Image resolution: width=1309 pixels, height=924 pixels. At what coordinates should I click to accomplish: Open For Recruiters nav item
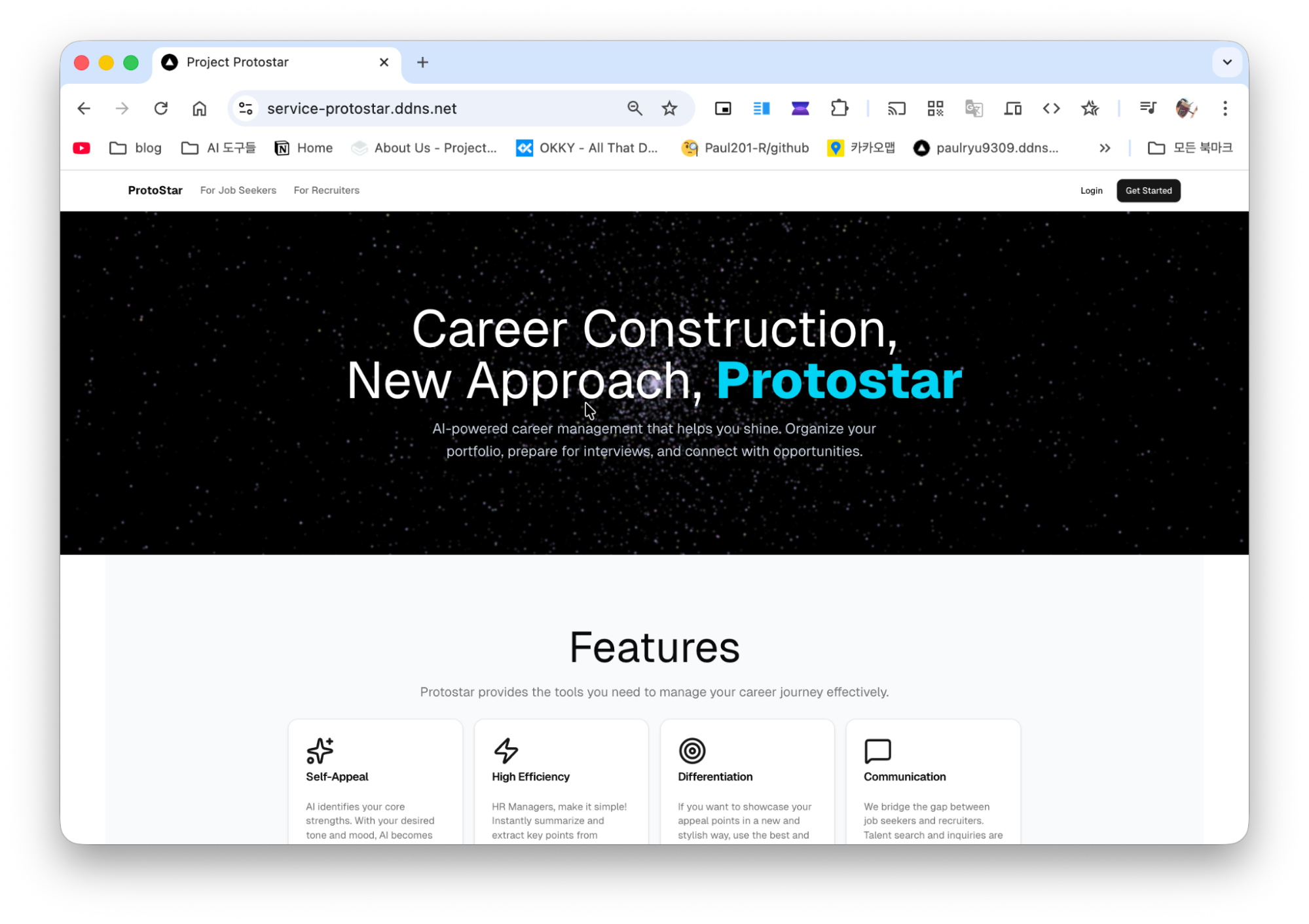326,191
